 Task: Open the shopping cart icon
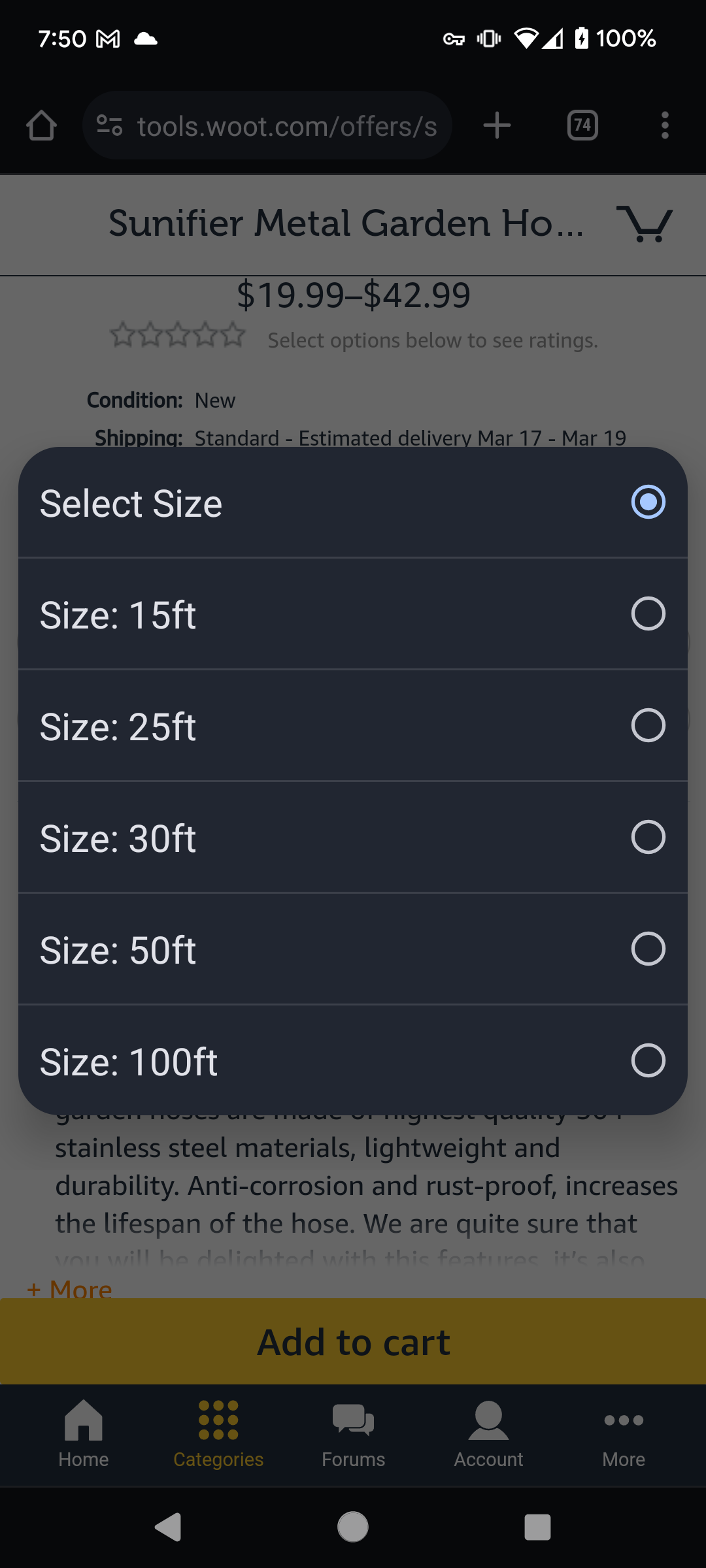point(645,224)
